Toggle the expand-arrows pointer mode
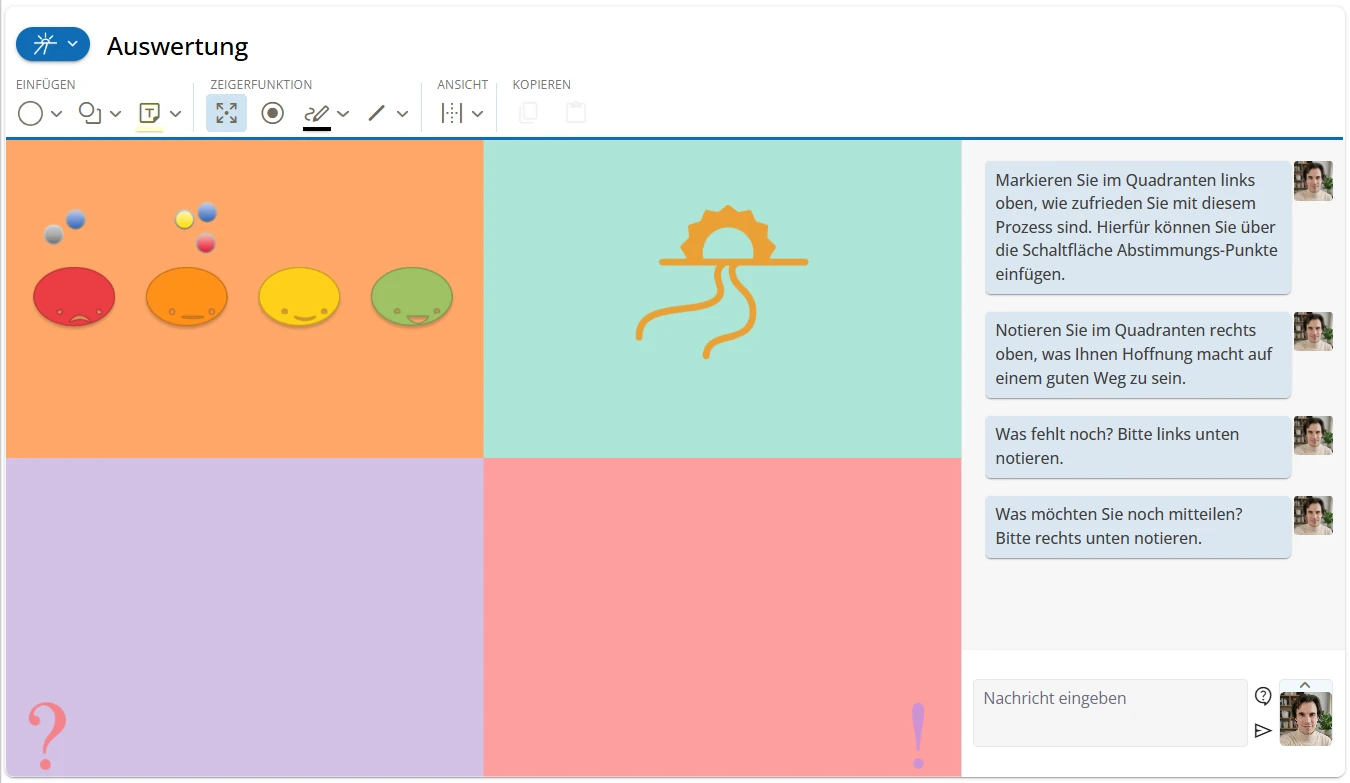1350x783 pixels. point(226,113)
